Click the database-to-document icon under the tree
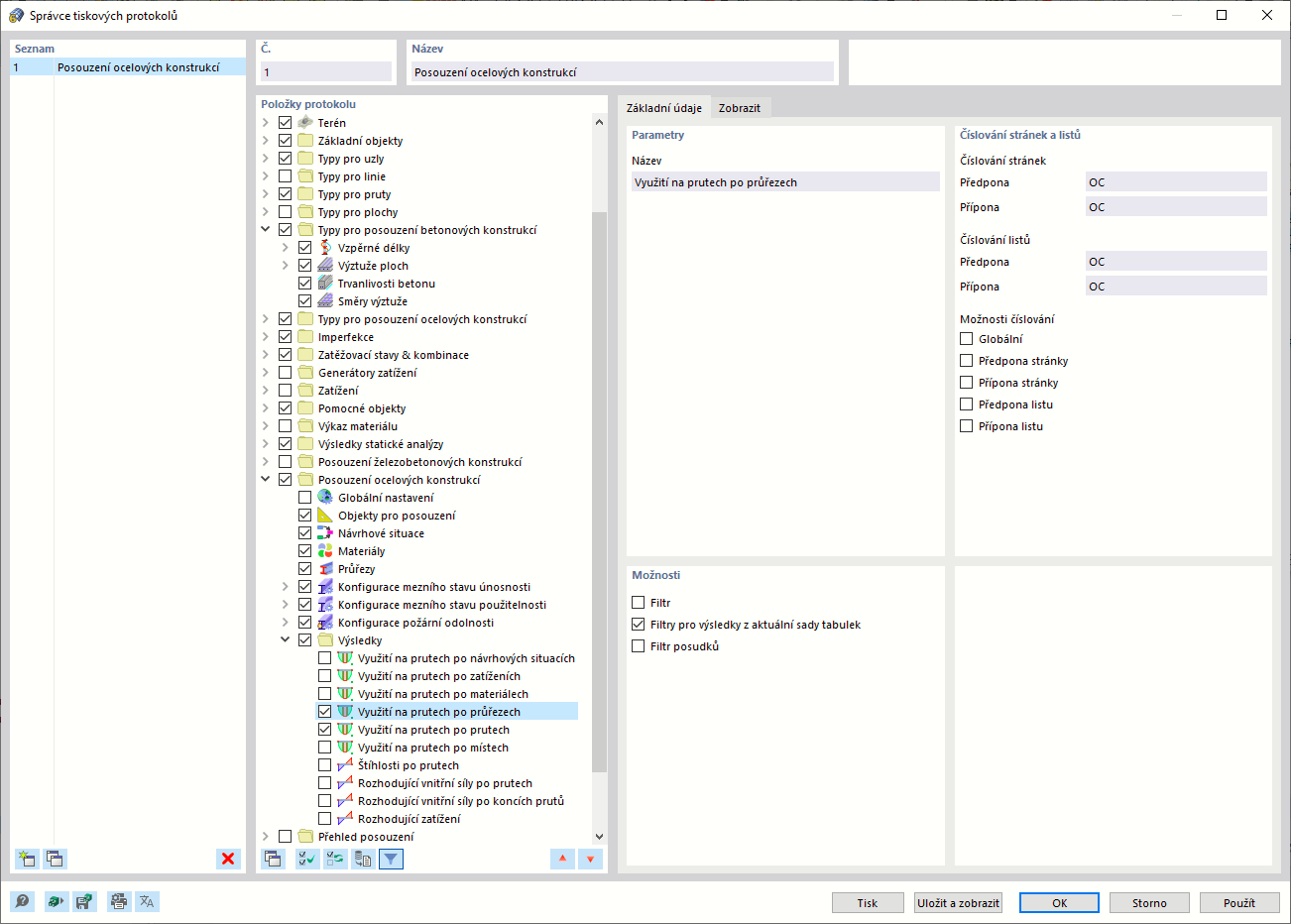This screenshot has height=924, width=1291. [x=364, y=859]
